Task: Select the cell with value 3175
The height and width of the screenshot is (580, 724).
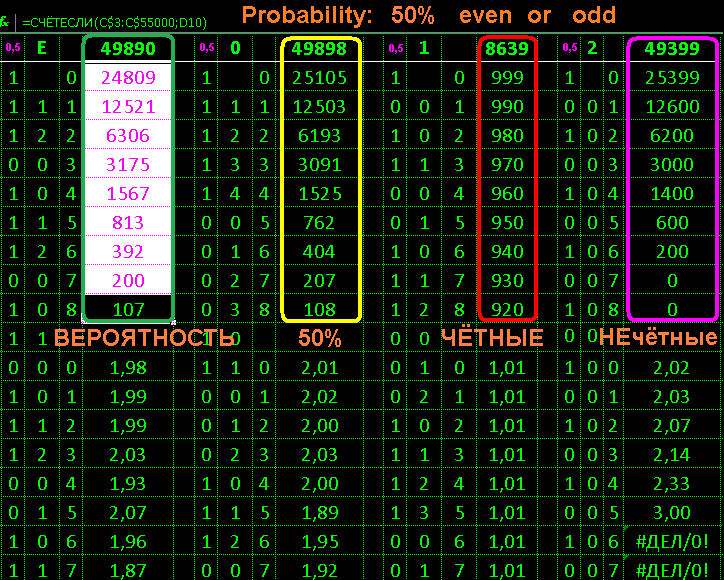Action: 128,164
